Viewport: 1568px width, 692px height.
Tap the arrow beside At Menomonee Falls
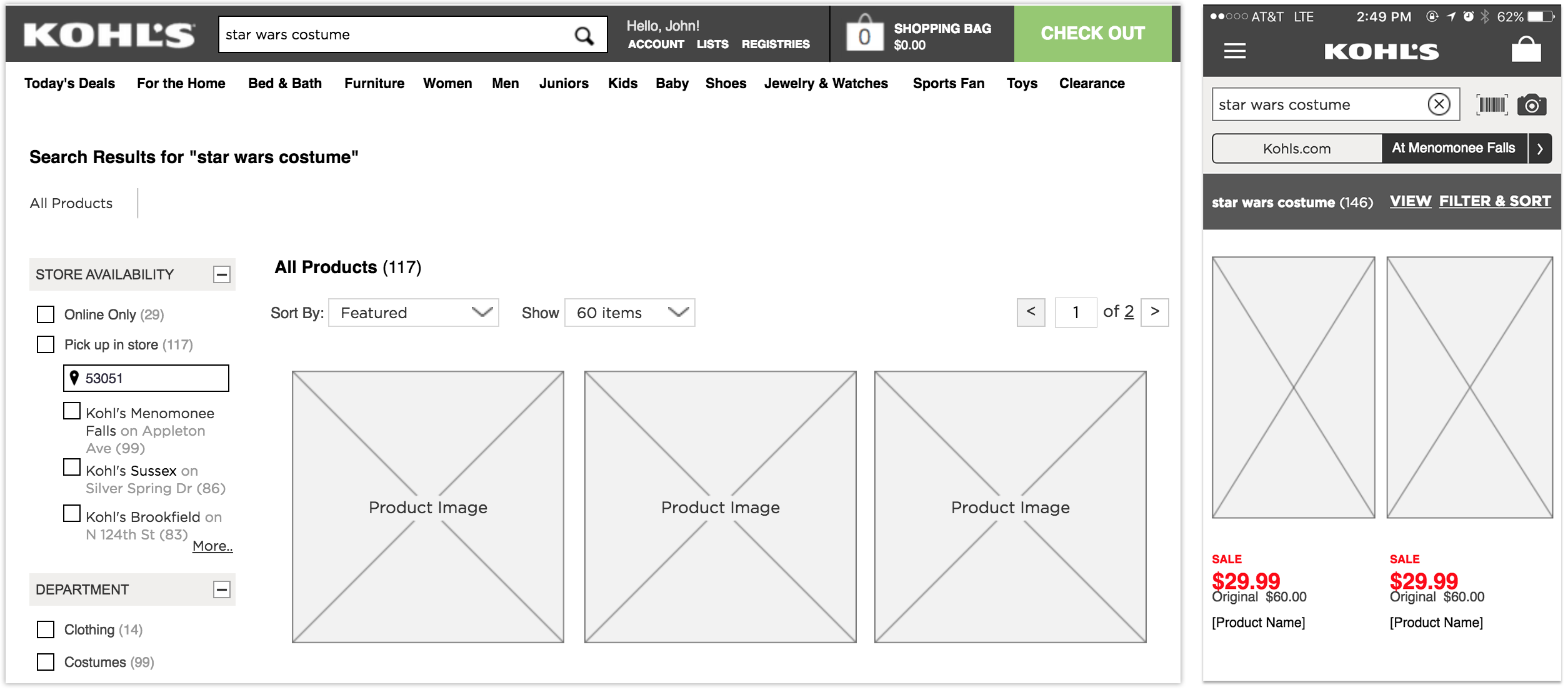(1539, 149)
